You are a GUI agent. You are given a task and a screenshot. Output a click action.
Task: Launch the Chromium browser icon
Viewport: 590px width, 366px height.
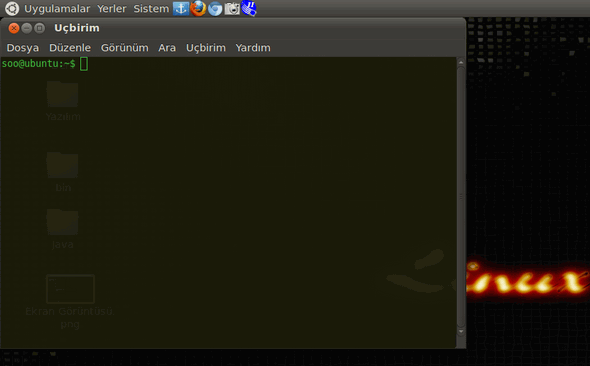215,9
